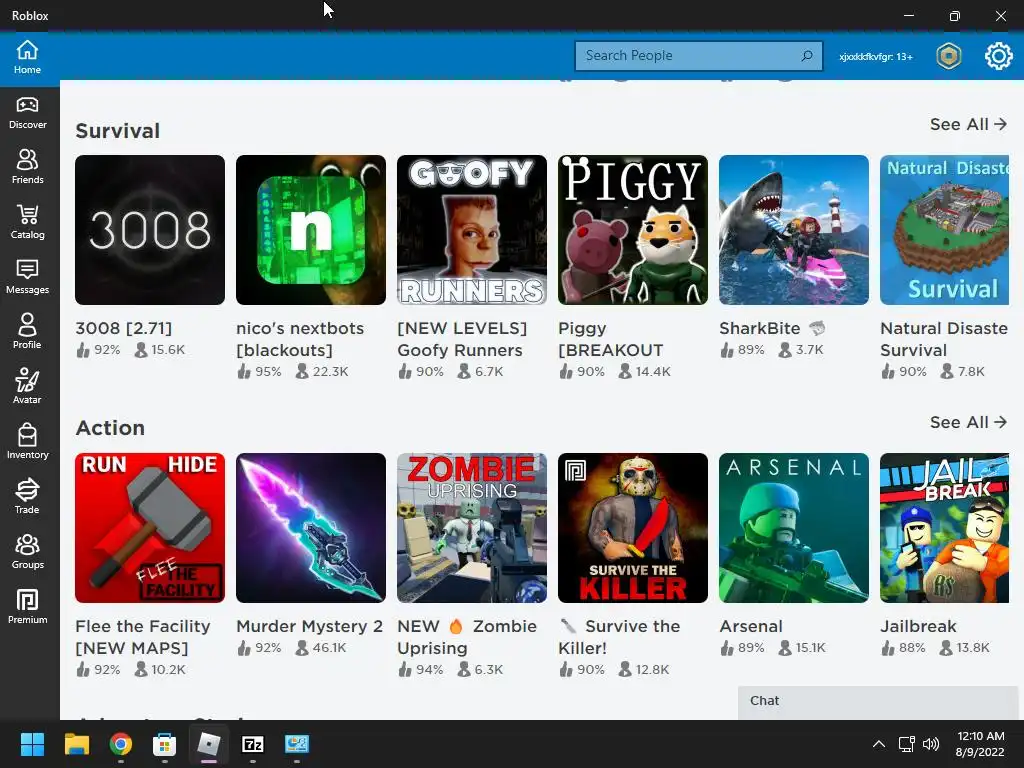Open the Windows Start menu
This screenshot has height=768, width=1024.
[x=32, y=744]
